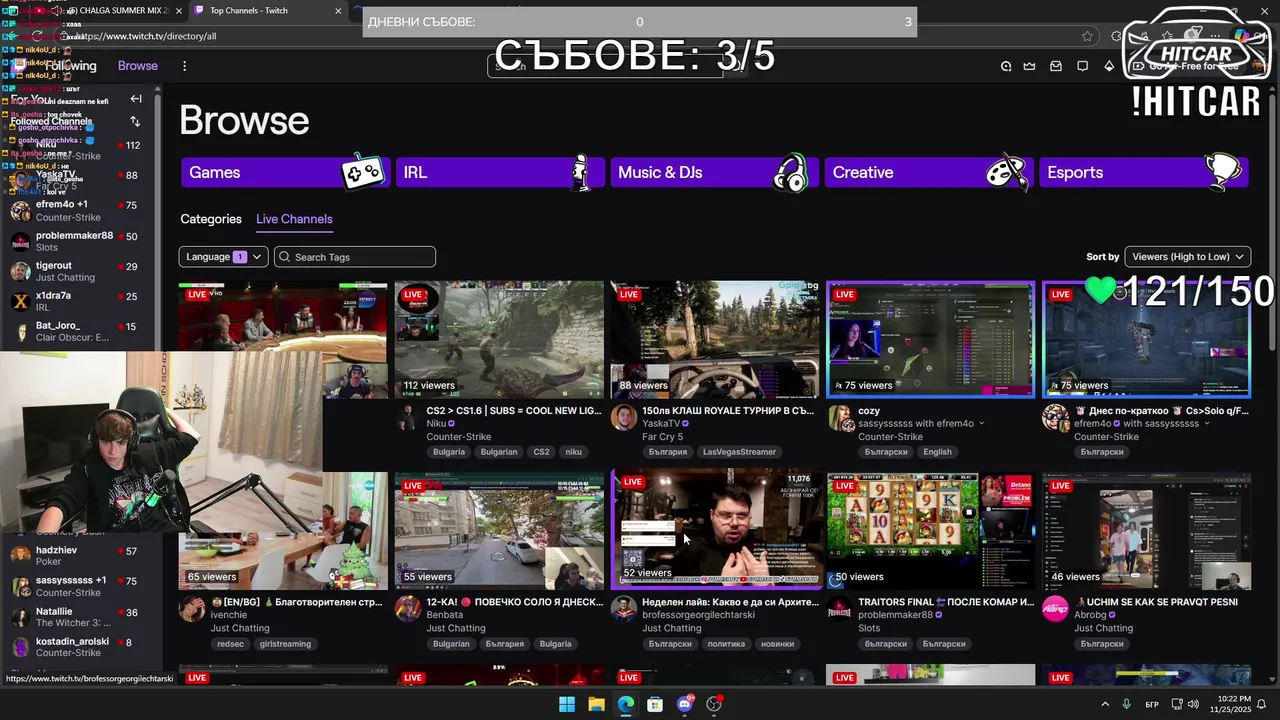The width and height of the screenshot is (1280, 720).
Task: Expand the sassyssssss with efrem4o co-stream chevron
Action: (x=981, y=424)
